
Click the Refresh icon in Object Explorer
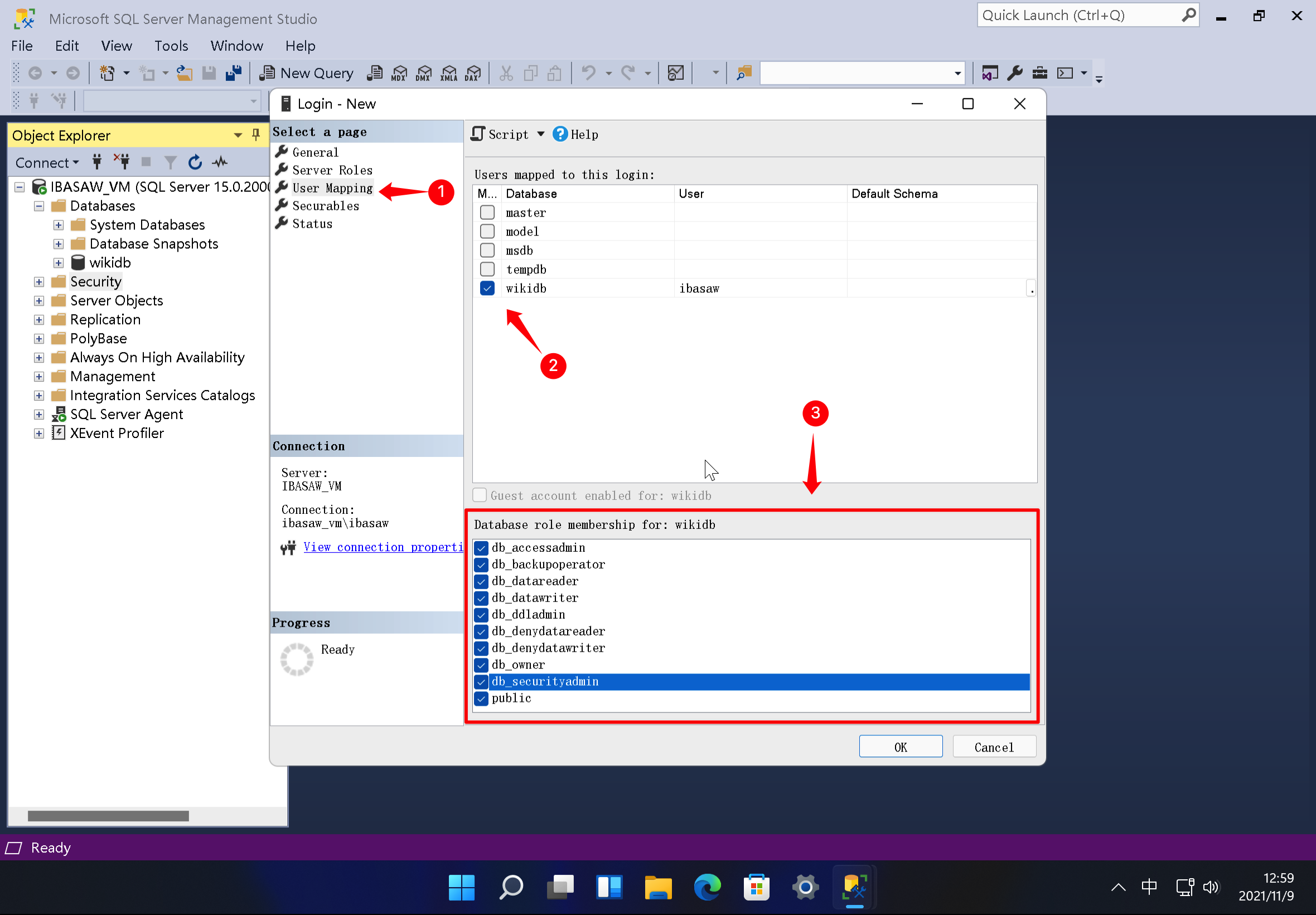pos(195,163)
